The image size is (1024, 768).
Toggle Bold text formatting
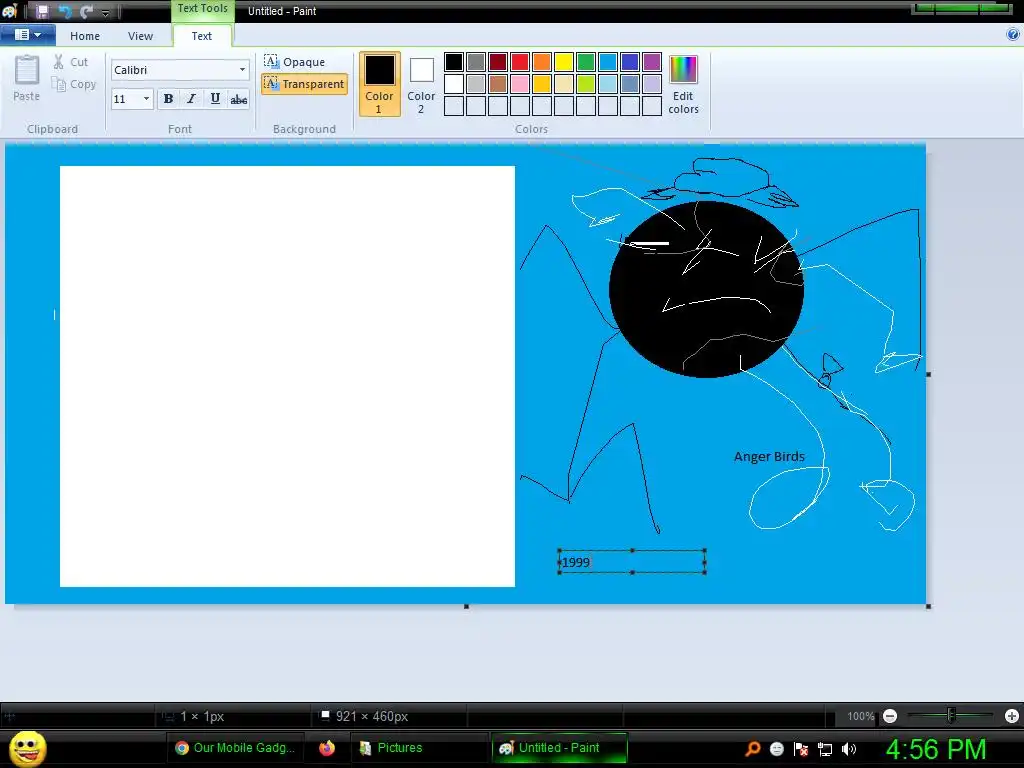pyautogui.click(x=168, y=99)
